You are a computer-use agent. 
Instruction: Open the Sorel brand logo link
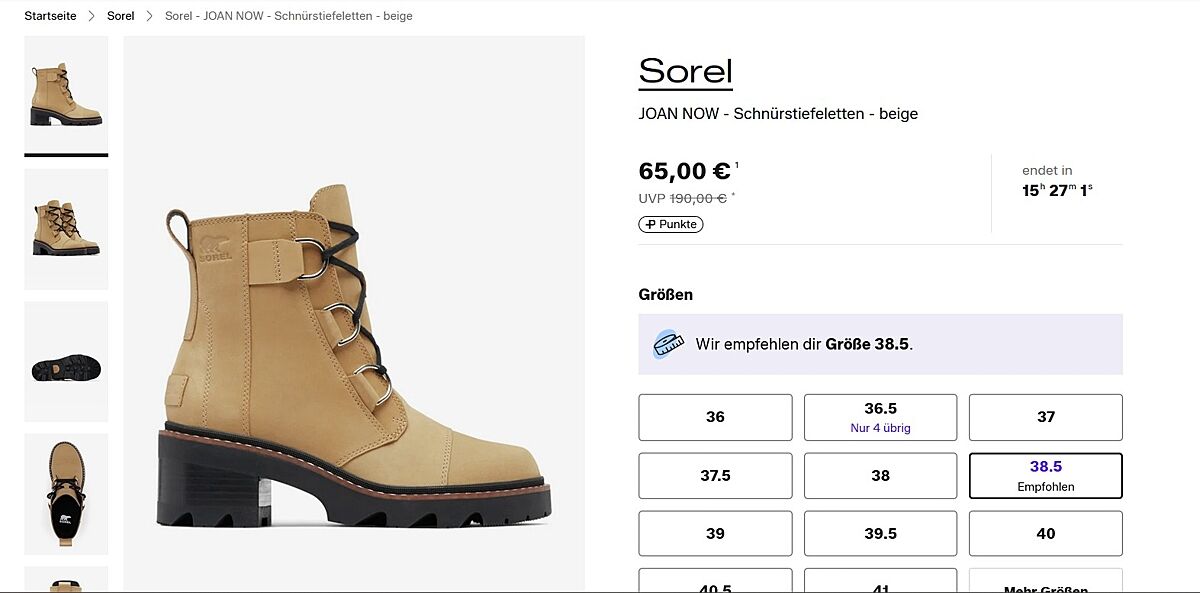coord(686,72)
